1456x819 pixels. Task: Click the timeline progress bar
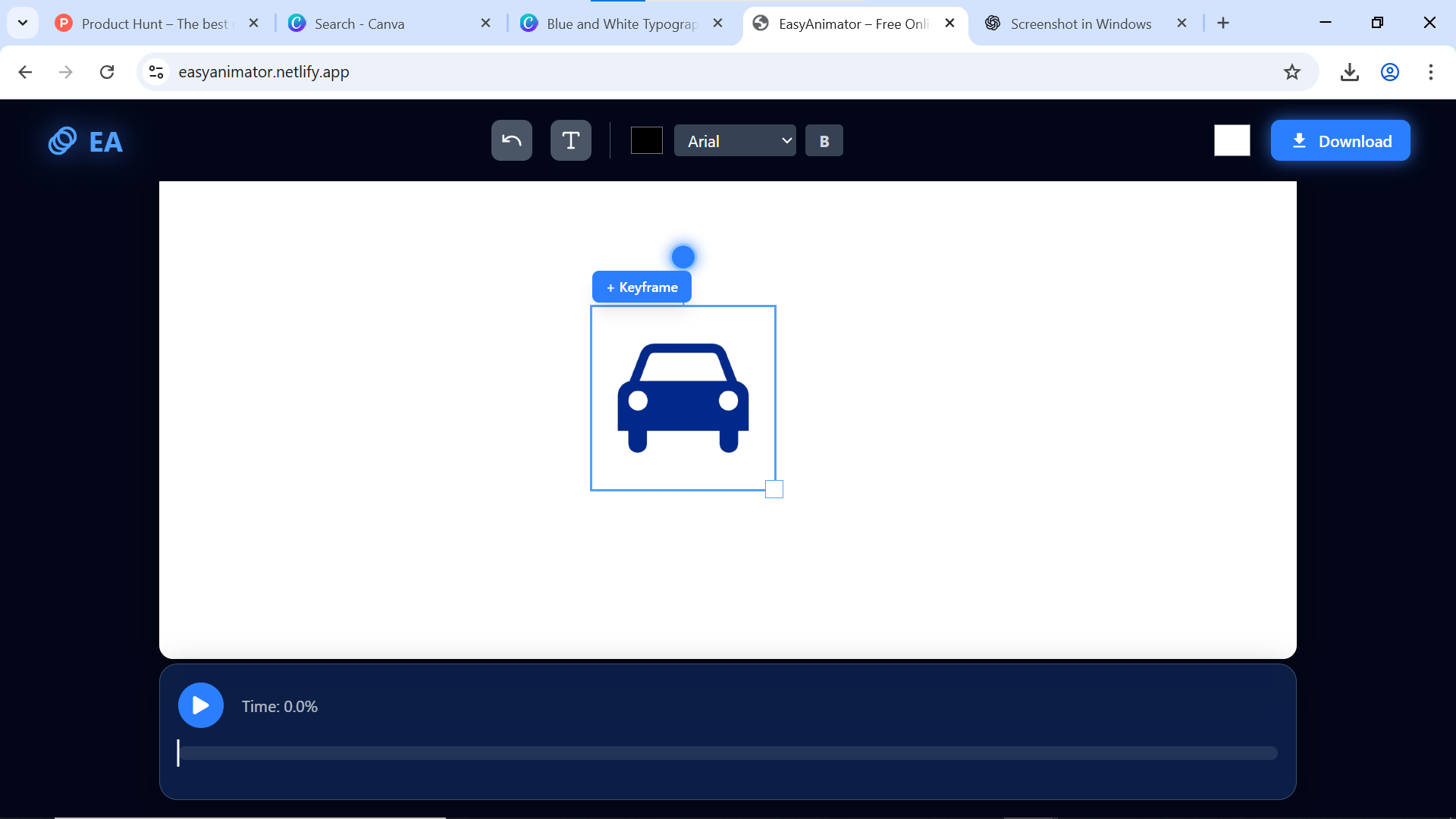728,753
